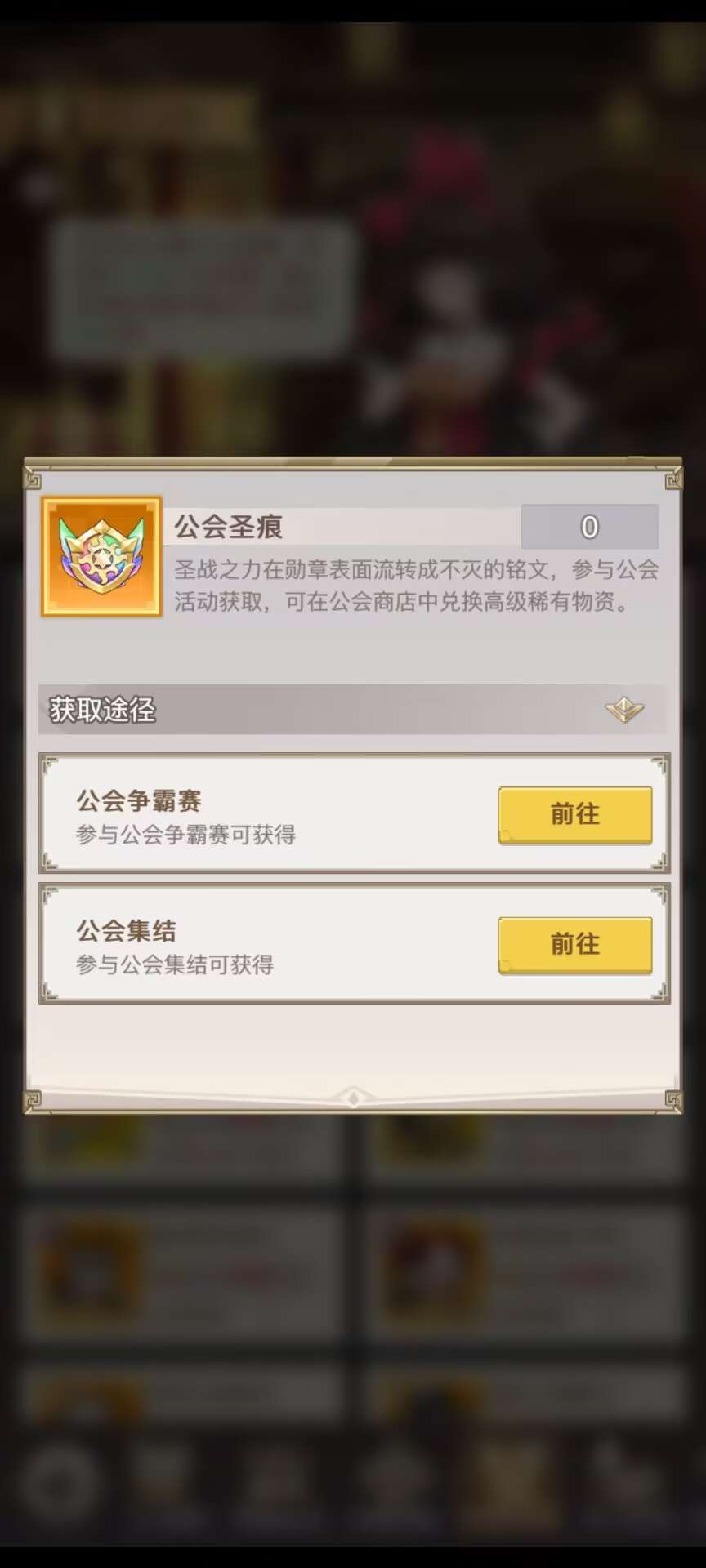Select the 公会争霸赛 acquisition entry
This screenshot has height=1568, width=706.
click(355, 813)
